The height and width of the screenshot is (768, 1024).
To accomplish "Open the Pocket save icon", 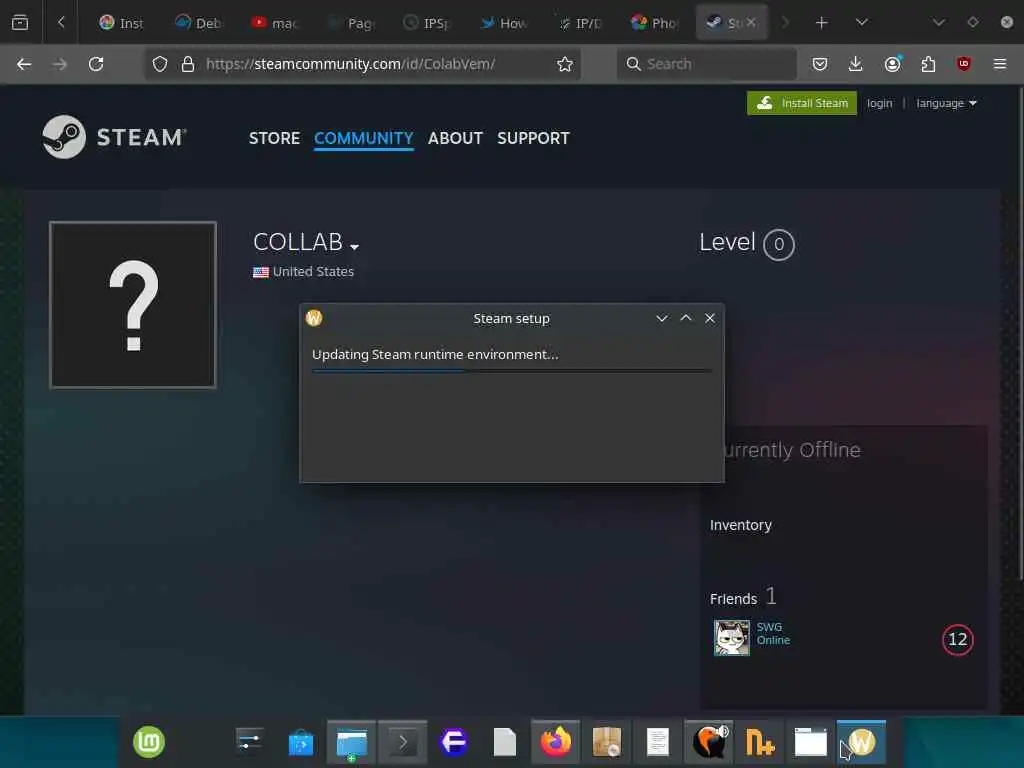I will coord(820,64).
